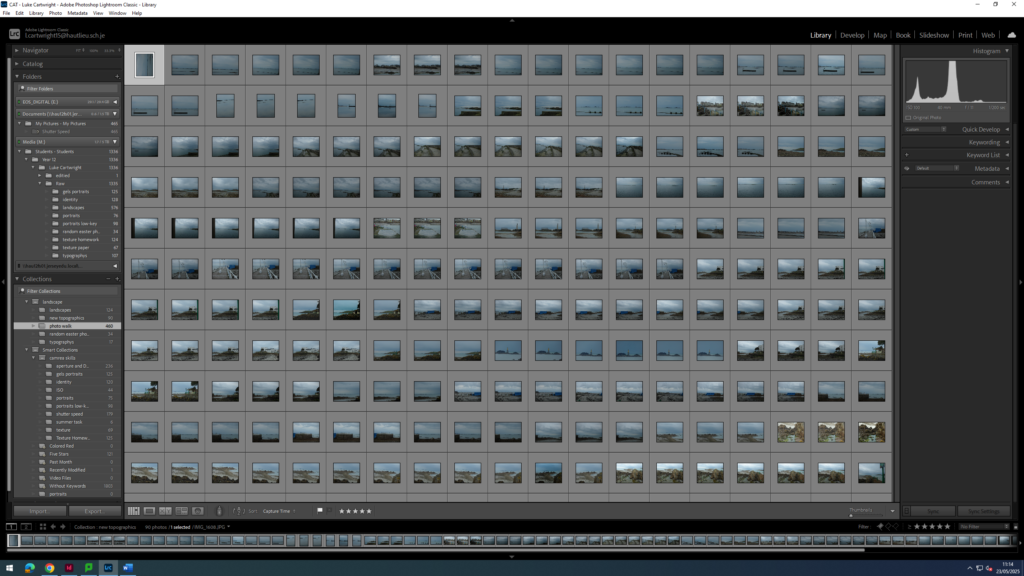Screen dimensions: 1024x576
Task: Create a new collection using Collections plus icon
Action: click(117, 279)
